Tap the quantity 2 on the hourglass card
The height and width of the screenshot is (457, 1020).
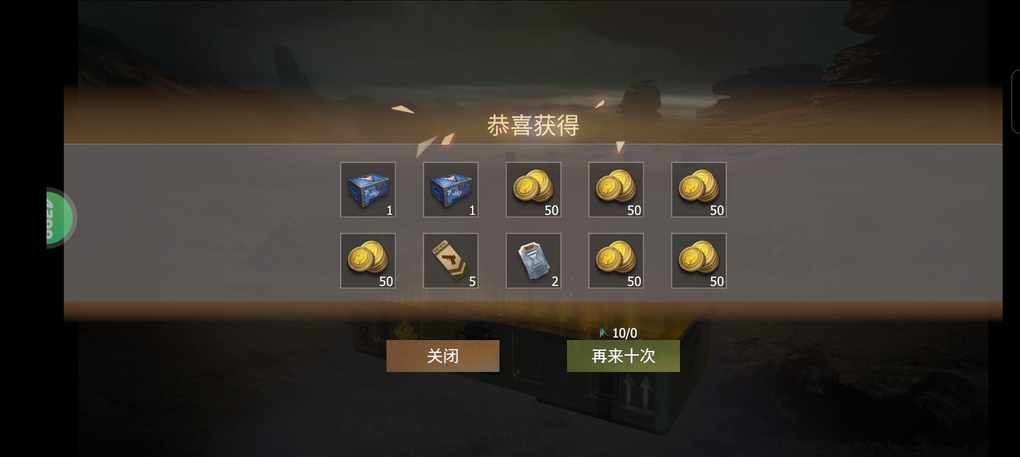[555, 281]
